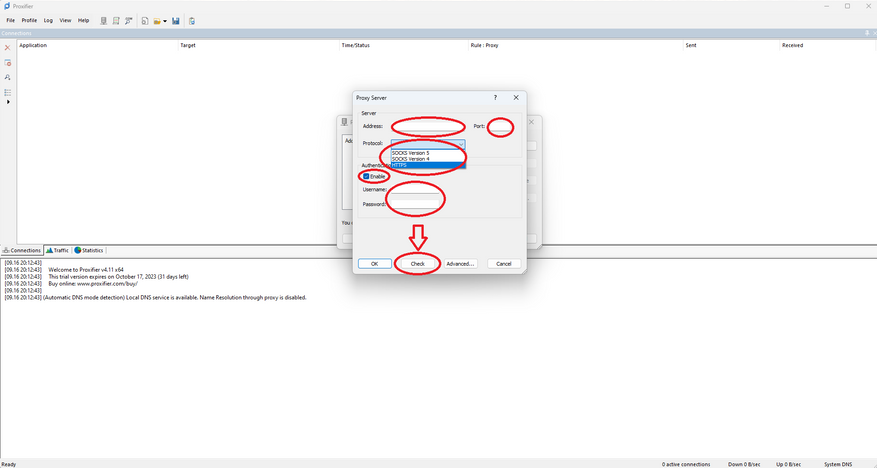The height and width of the screenshot is (468, 877).
Task: Save profile with floppy disk icon
Action: point(176,21)
